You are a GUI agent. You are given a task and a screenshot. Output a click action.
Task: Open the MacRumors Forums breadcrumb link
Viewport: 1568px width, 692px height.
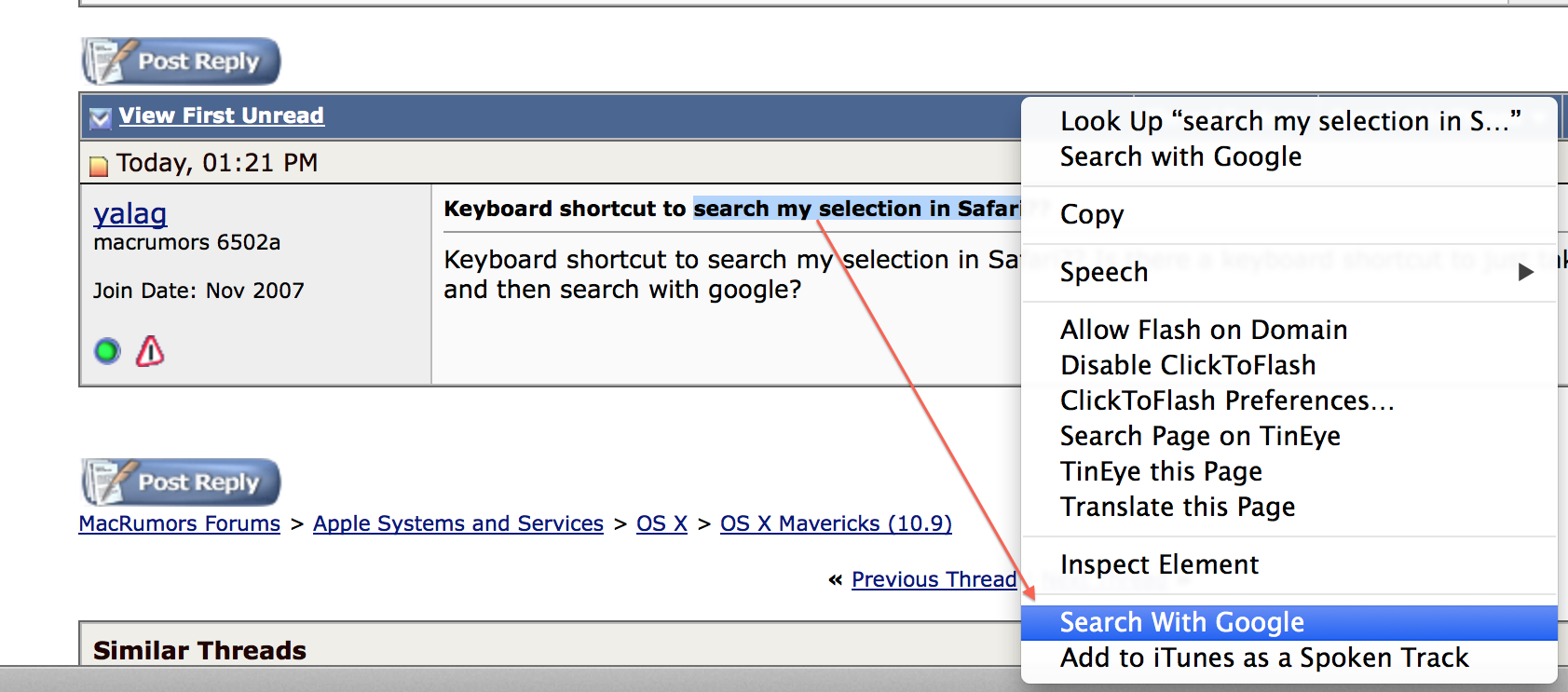click(x=180, y=523)
